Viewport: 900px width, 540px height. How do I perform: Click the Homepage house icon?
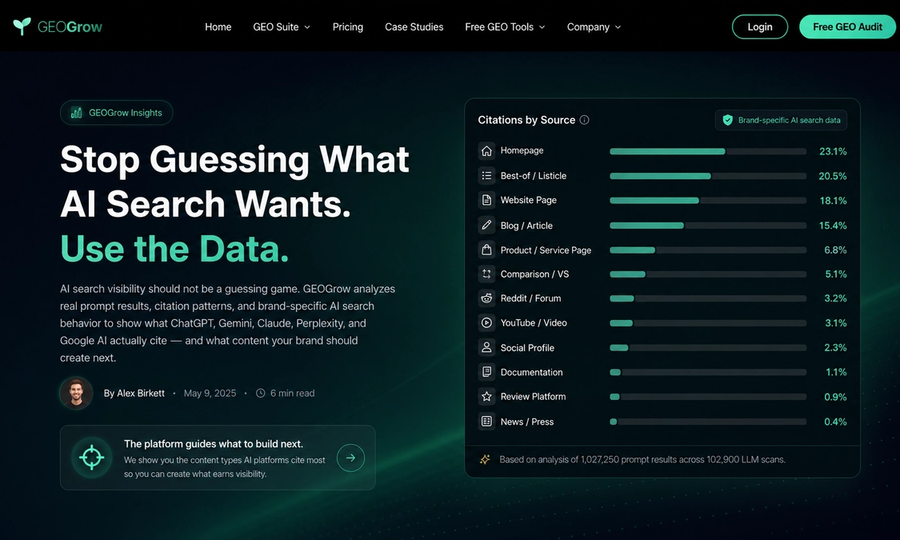point(486,151)
